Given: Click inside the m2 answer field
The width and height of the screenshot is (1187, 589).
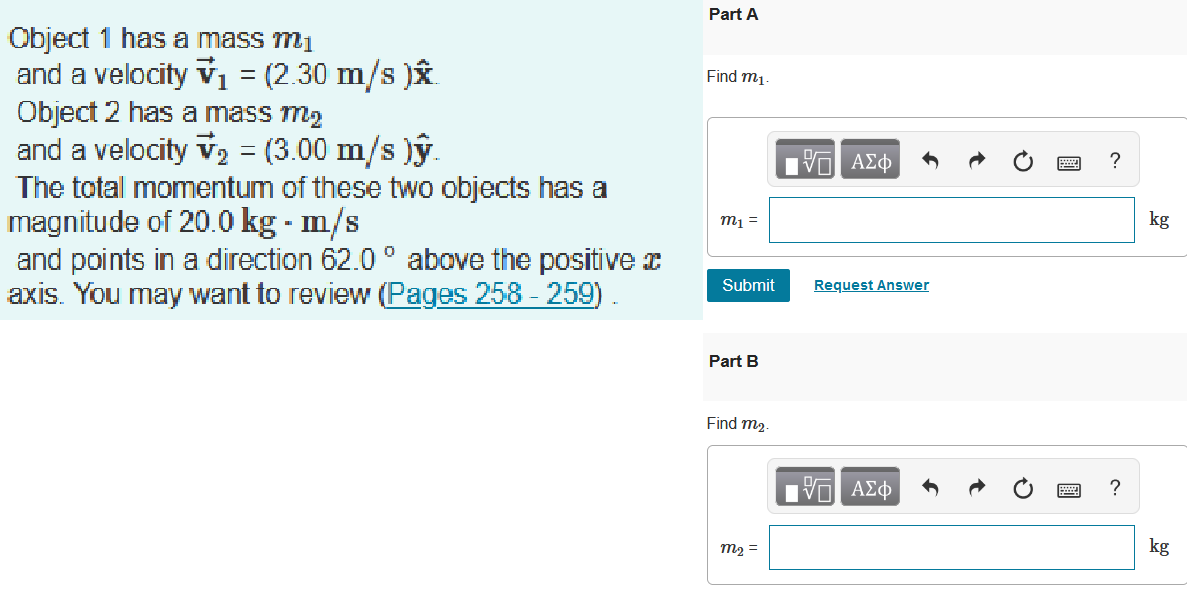Looking at the screenshot, I should 950,547.
